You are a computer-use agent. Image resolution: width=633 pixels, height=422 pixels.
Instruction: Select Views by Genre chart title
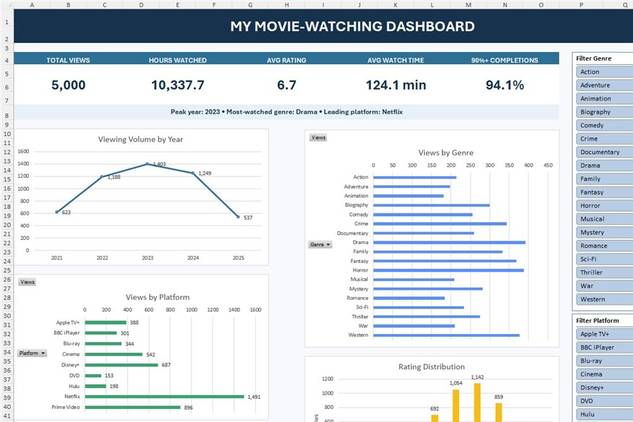tap(446, 153)
